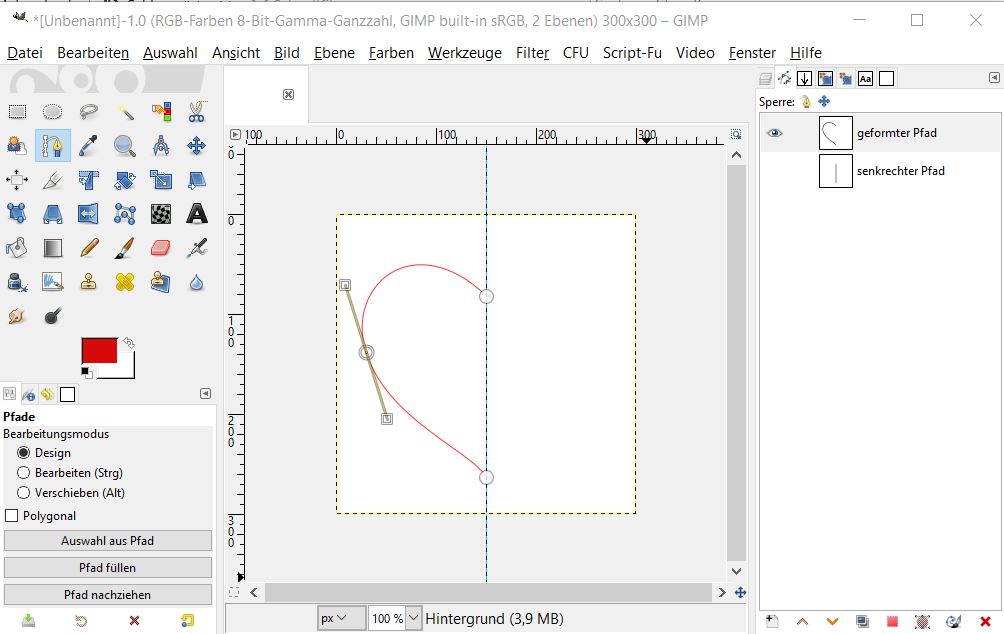The width and height of the screenshot is (1004, 634).
Task: Choose the Pencil tool
Action: [x=89, y=247]
